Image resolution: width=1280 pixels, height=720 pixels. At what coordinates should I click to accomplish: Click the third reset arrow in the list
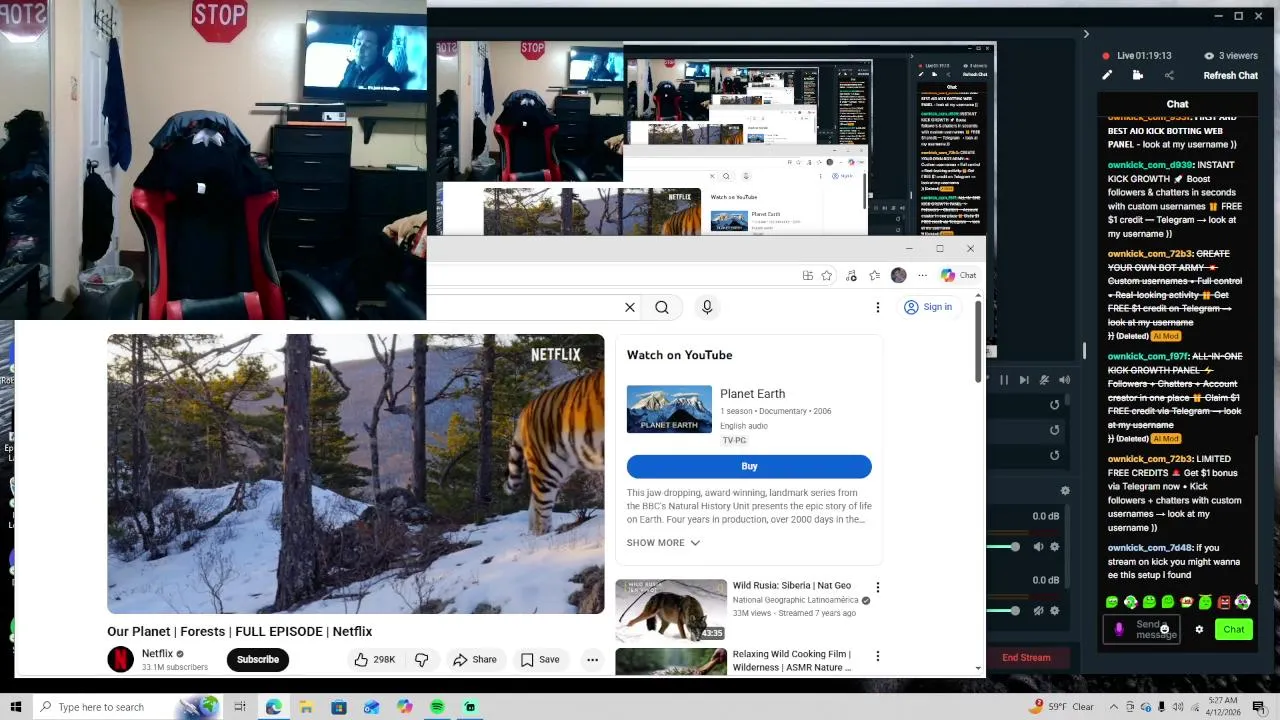(x=1054, y=455)
